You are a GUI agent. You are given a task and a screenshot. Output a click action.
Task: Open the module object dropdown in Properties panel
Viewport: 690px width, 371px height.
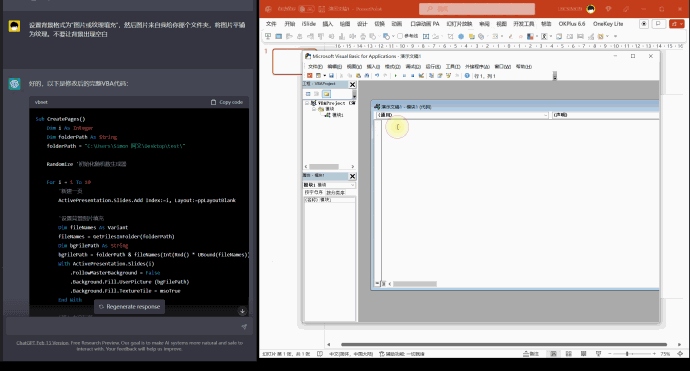click(329, 185)
